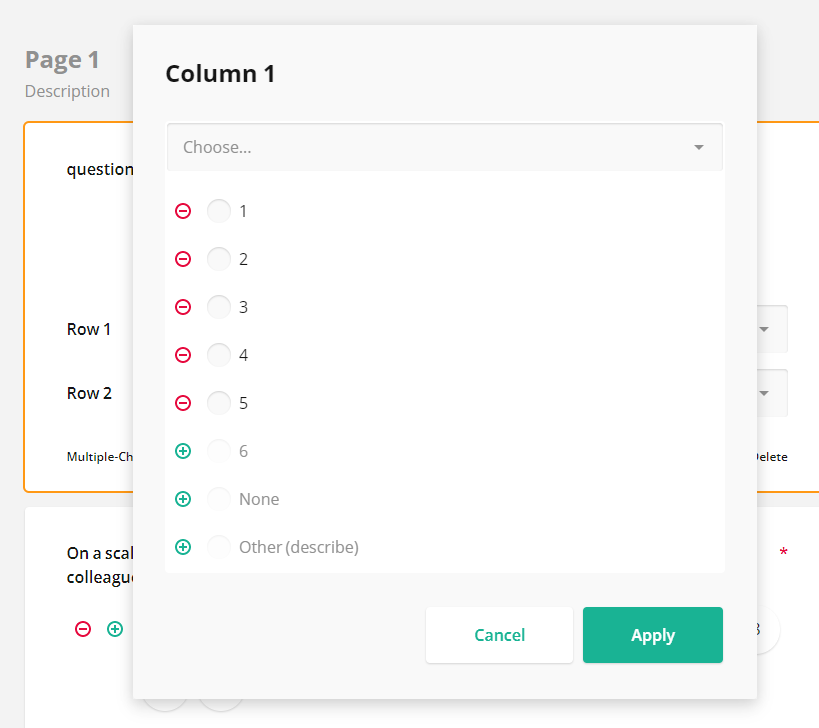The width and height of the screenshot is (819, 728).
Task: Remove option 3 using red minus icon
Action: click(x=183, y=307)
